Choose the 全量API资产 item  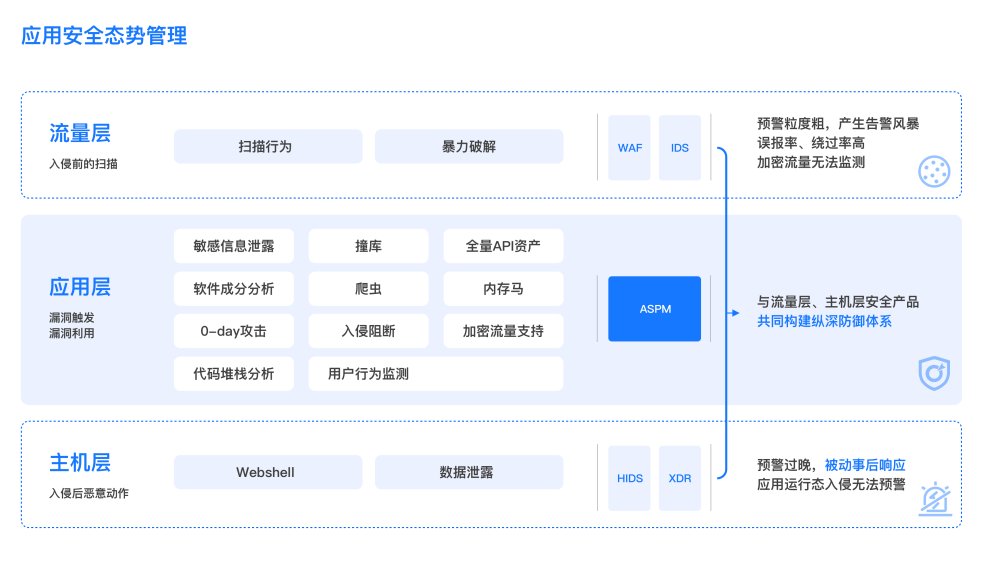tap(503, 246)
